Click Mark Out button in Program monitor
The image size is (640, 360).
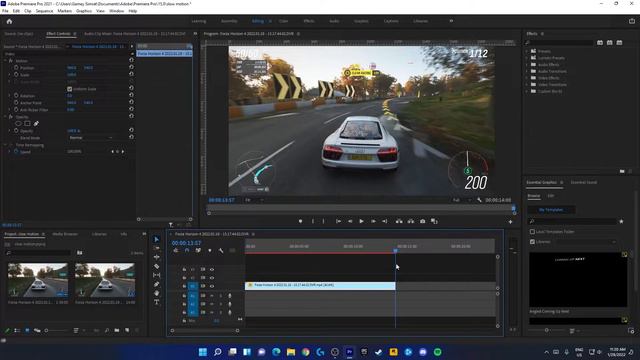point(324,221)
